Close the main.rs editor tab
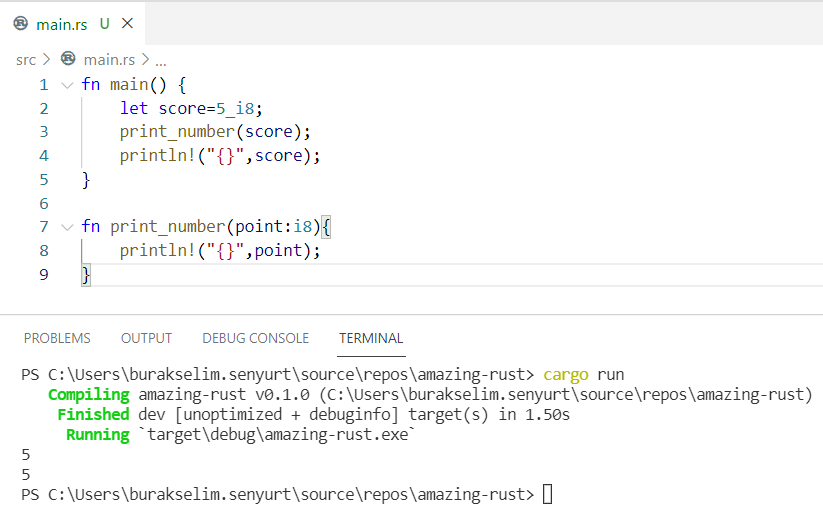The height and width of the screenshot is (522, 823). (x=127, y=23)
